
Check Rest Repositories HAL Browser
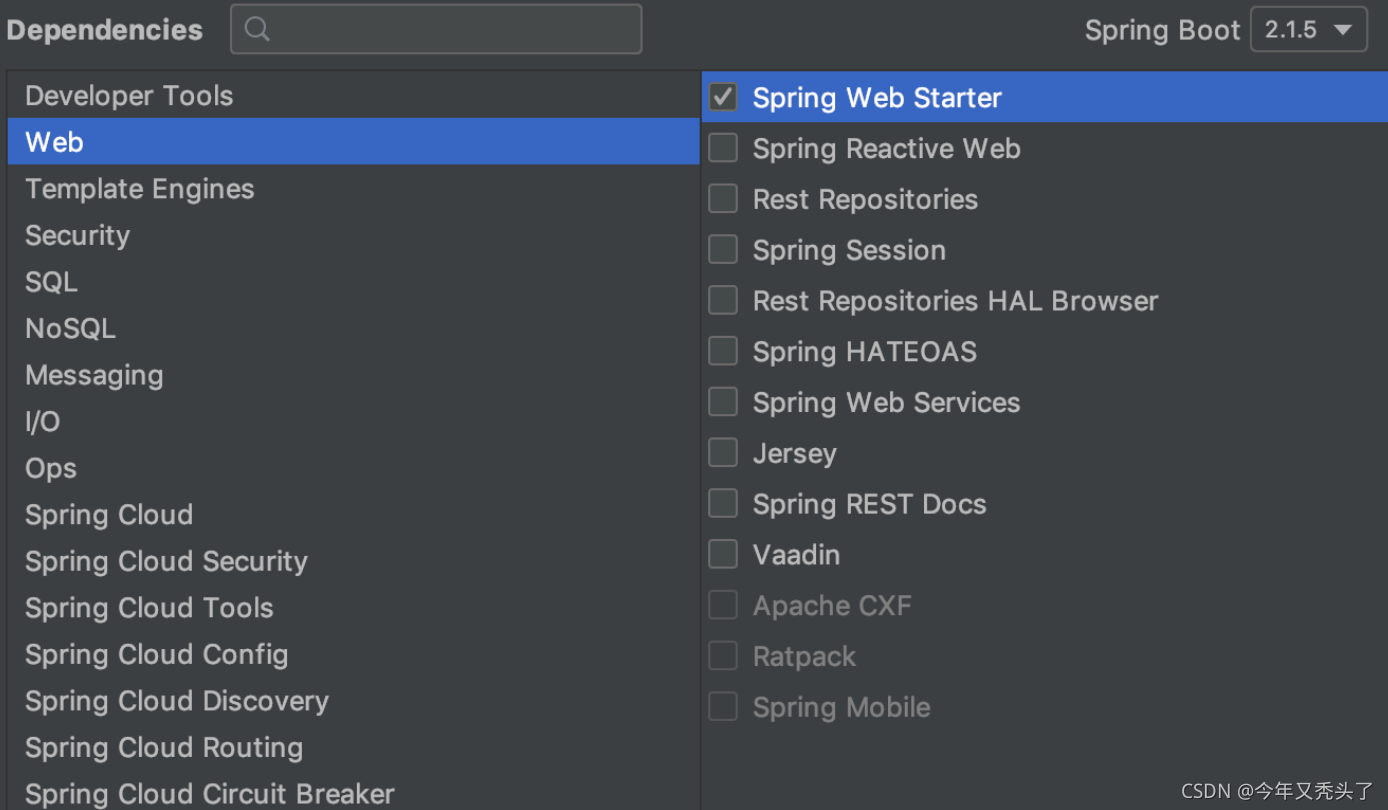[x=722, y=299]
